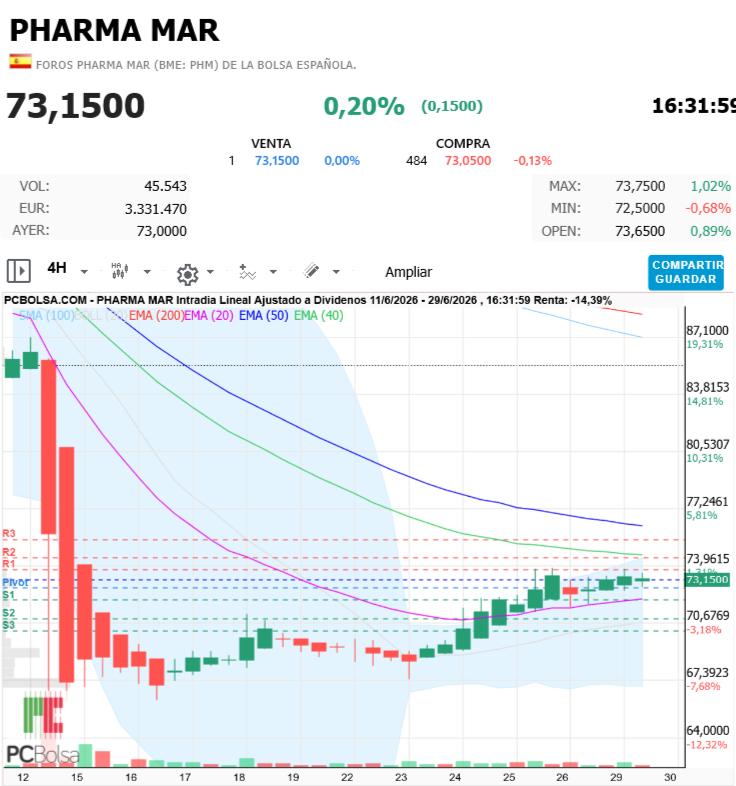736x786 pixels.
Task: Click the AYER value 73,0000
Action: [161, 231]
